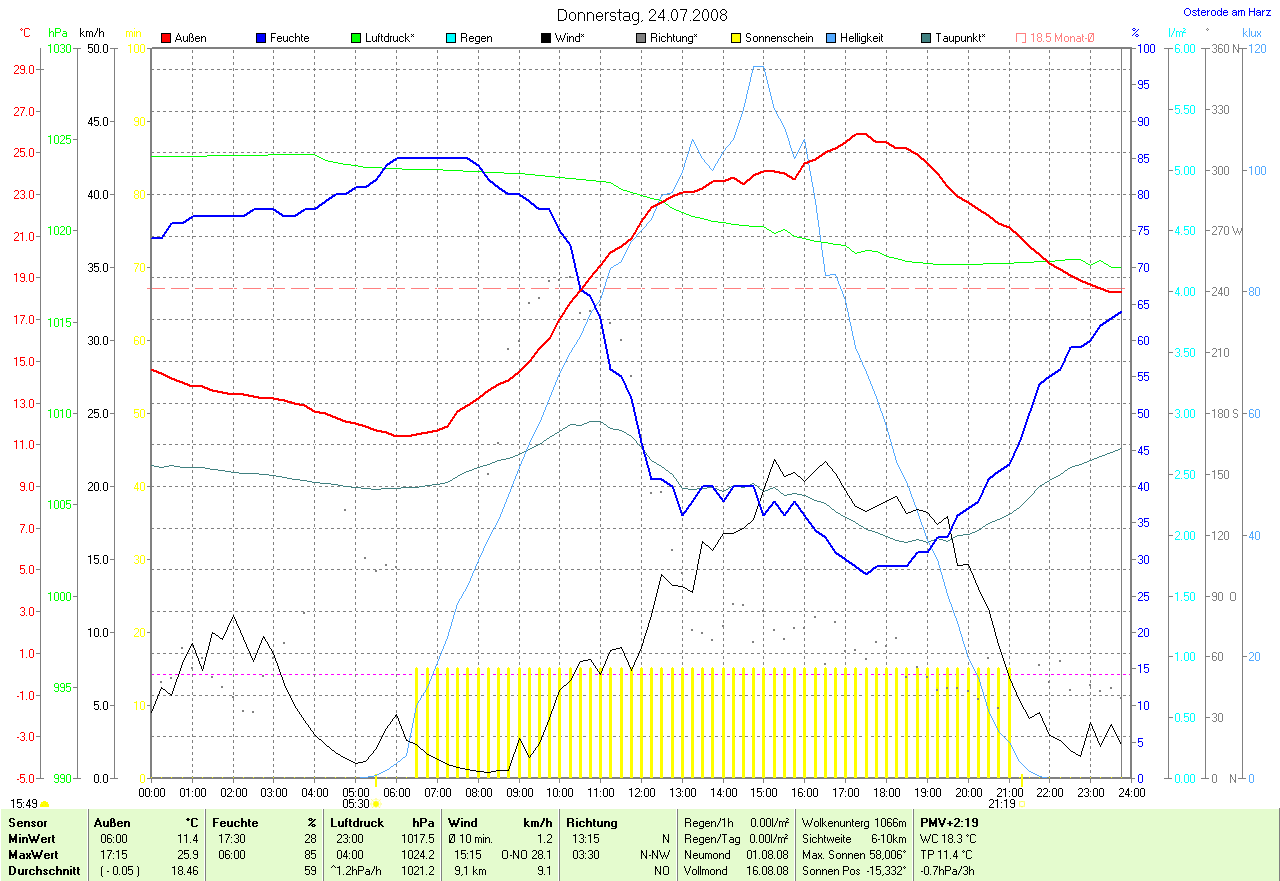Toggle the 18.5 Monat-Ø average box
This screenshot has height=881, width=1280.
coord(1021,38)
